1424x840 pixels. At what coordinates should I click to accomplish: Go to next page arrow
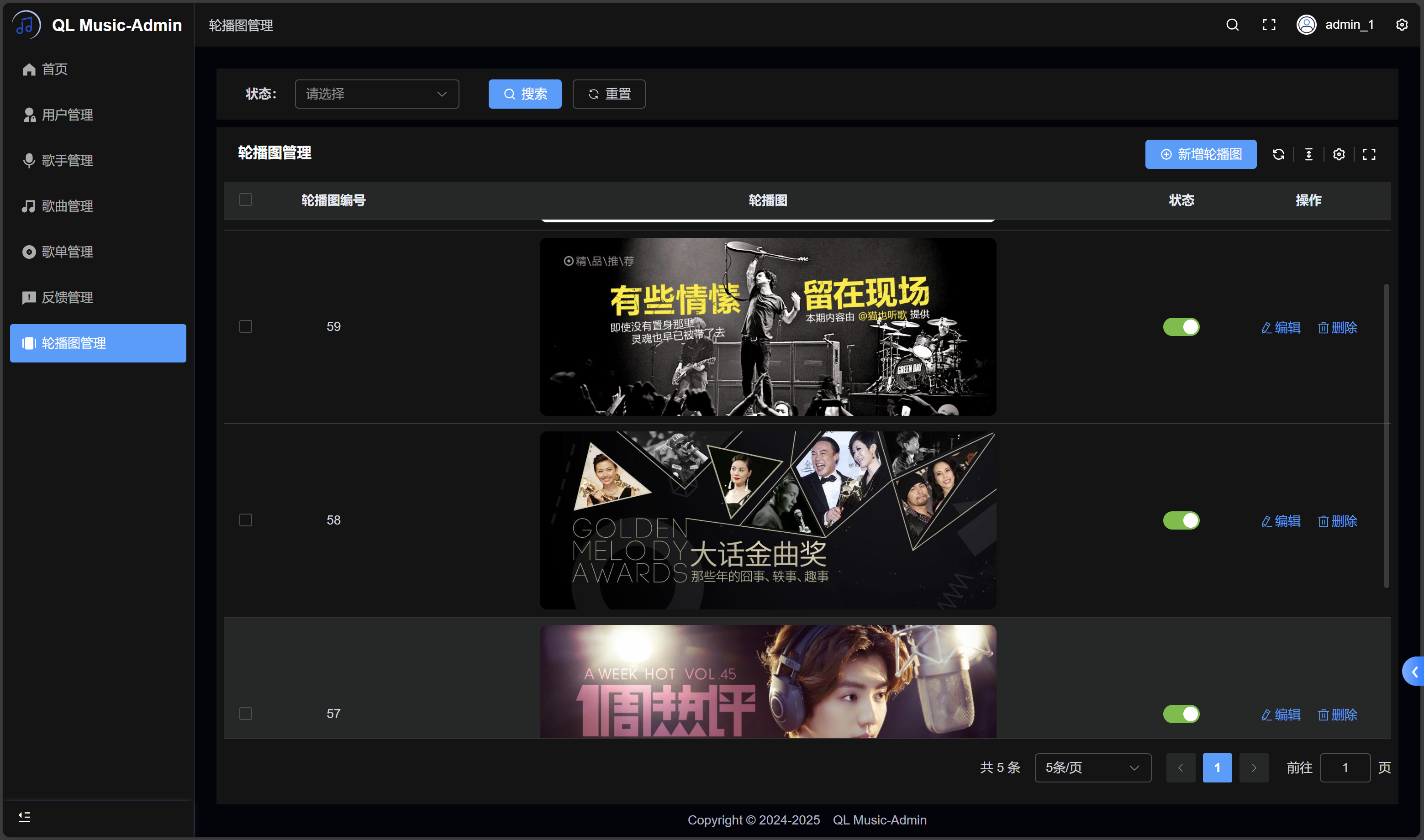1254,767
